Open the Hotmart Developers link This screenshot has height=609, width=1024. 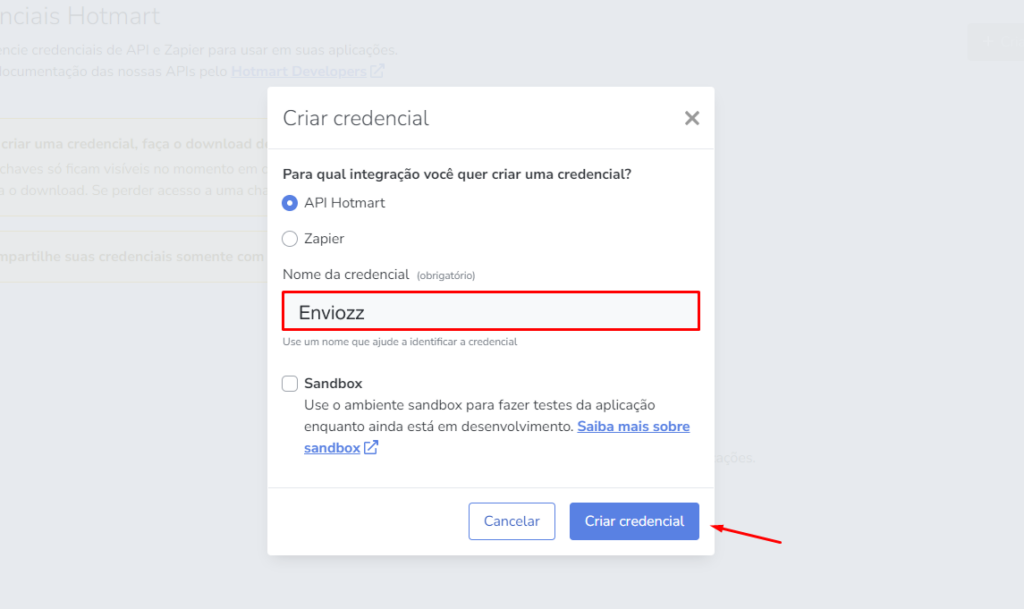point(298,71)
